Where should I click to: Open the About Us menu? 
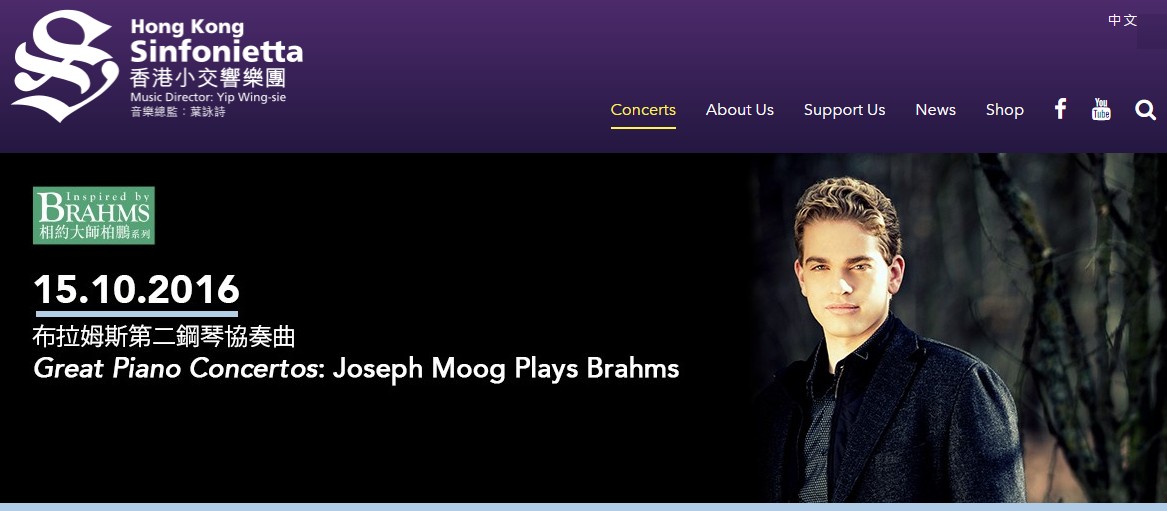coord(740,110)
